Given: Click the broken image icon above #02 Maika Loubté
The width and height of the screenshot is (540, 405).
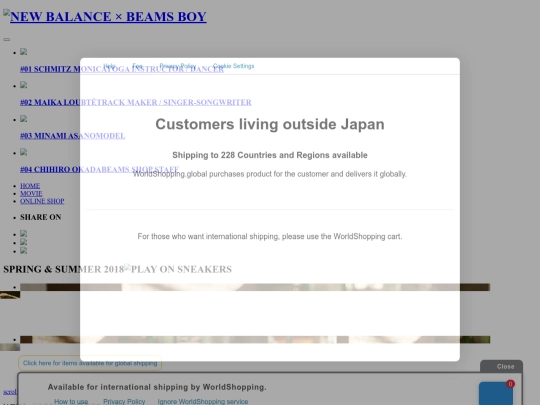Looking at the screenshot, I should coord(23,85).
